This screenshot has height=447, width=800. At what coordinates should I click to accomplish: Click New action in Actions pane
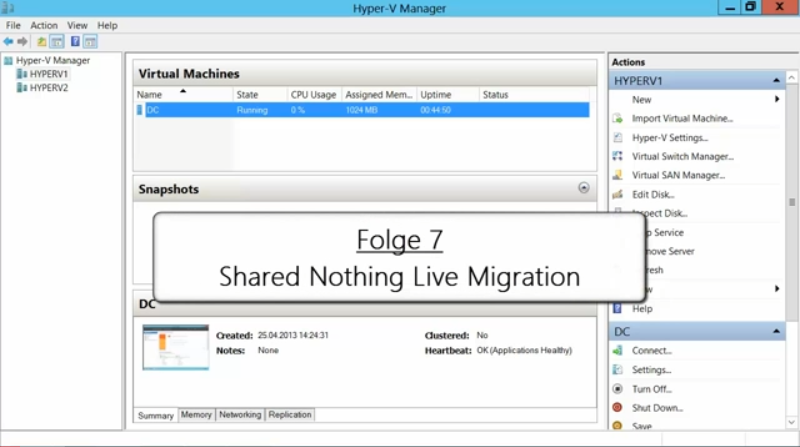pyautogui.click(x=641, y=100)
